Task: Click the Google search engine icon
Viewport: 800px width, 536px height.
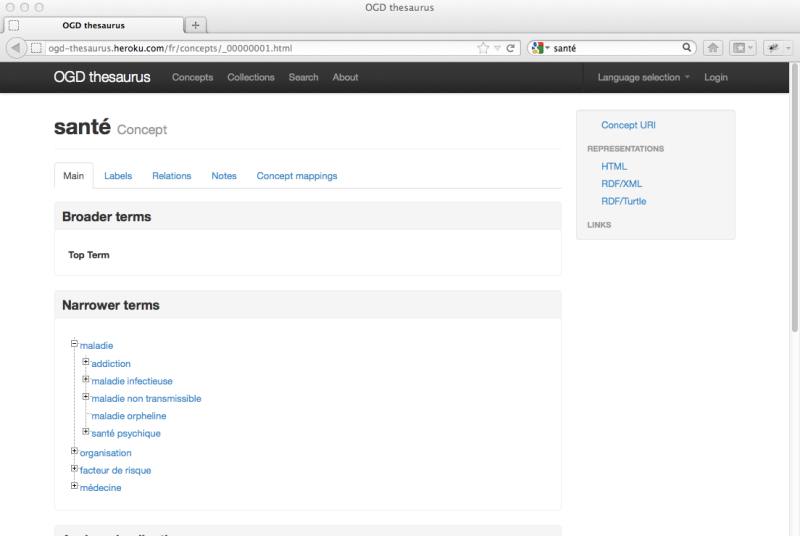Action: click(x=537, y=48)
